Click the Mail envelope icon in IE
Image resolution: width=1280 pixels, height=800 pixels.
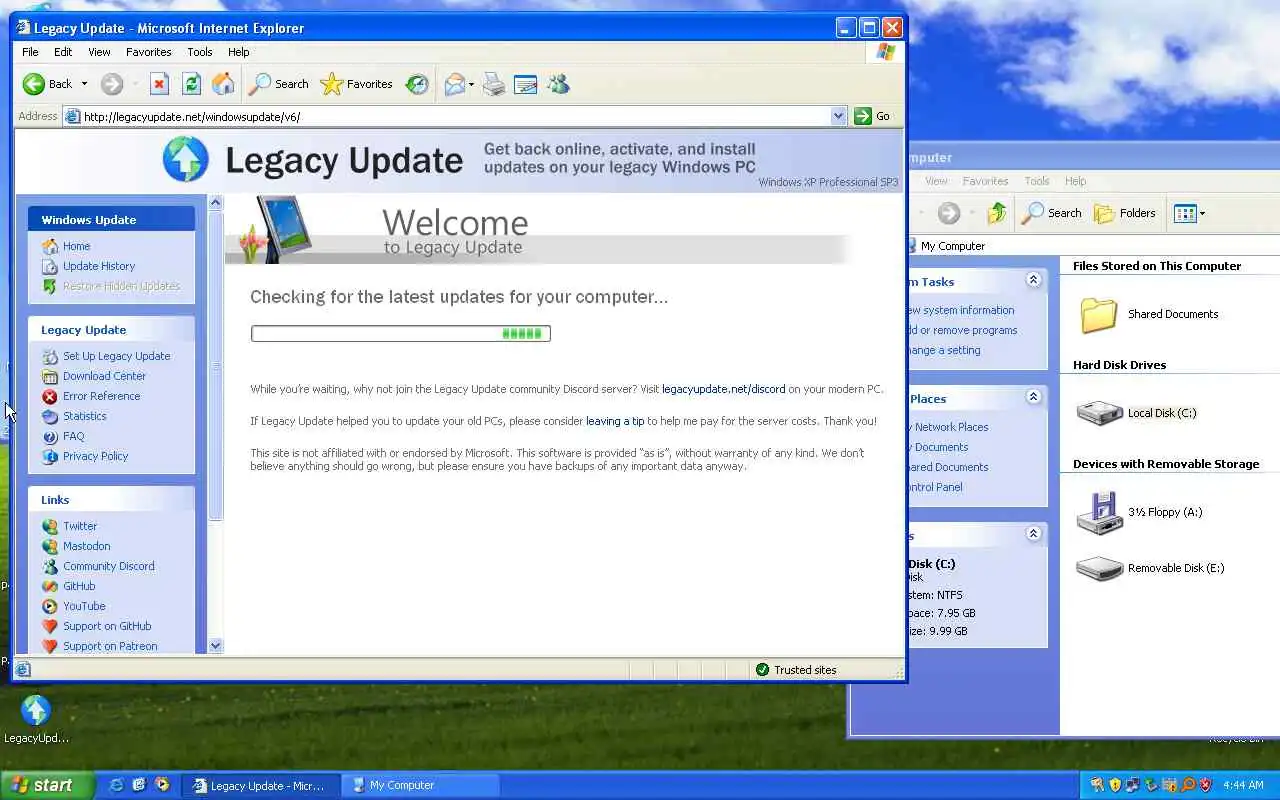tap(454, 84)
